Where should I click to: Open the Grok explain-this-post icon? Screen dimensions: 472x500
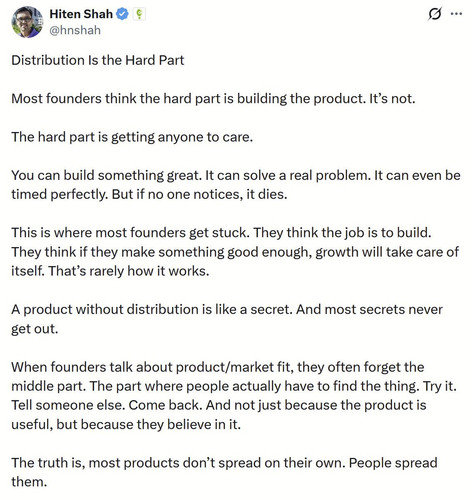point(435,14)
